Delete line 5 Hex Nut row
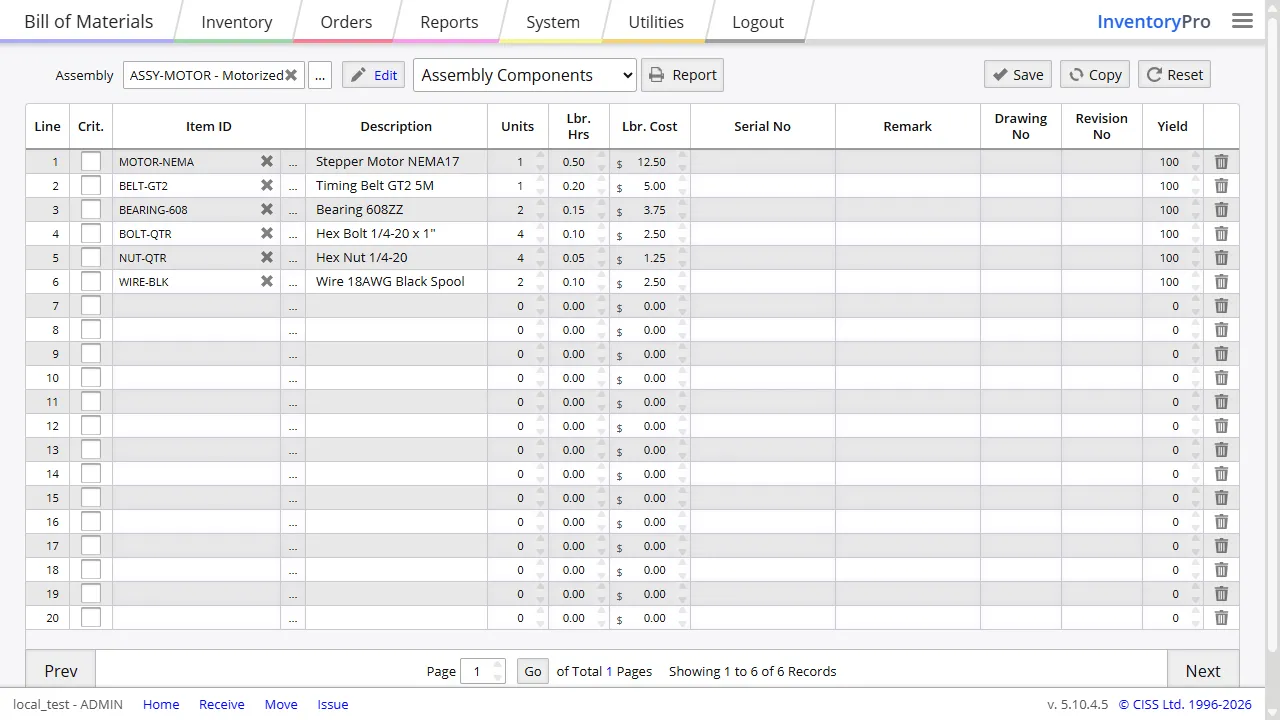The height and width of the screenshot is (720, 1280). pyautogui.click(x=1221, y=258)
